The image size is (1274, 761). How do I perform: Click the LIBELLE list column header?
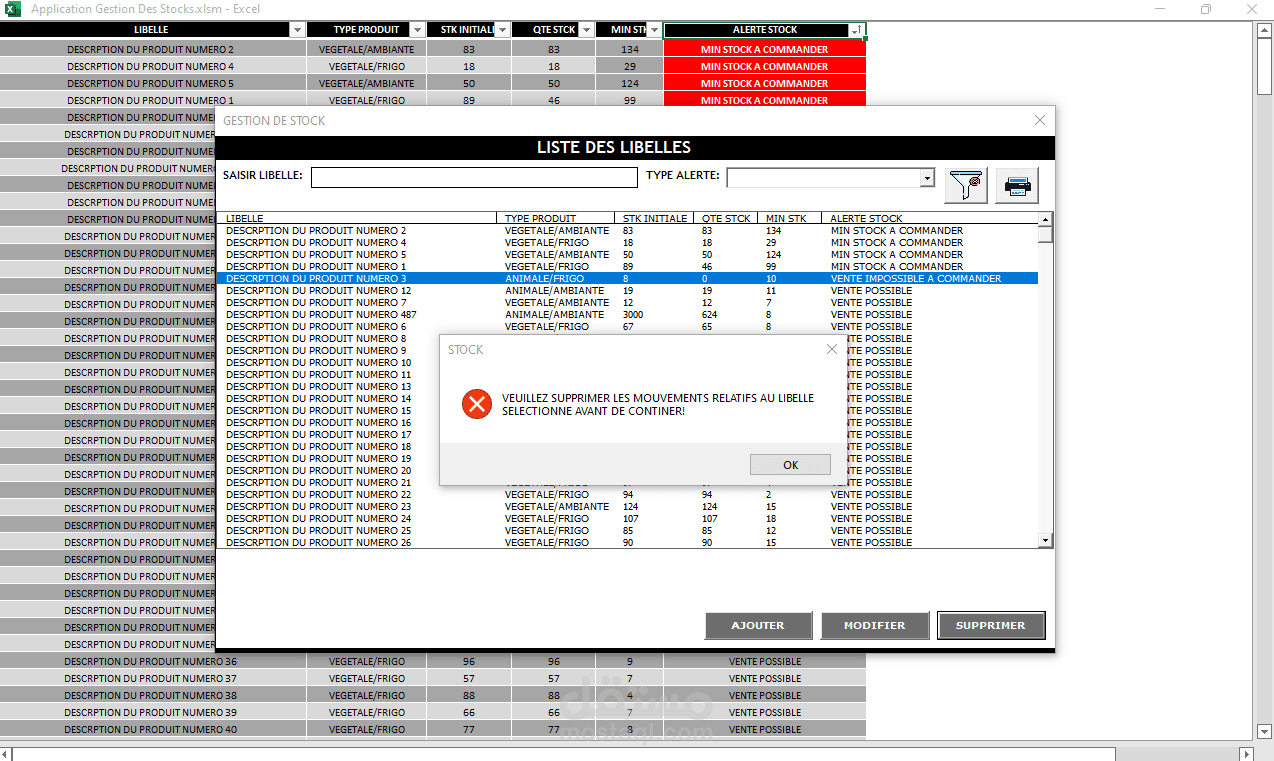pos(357,218)
